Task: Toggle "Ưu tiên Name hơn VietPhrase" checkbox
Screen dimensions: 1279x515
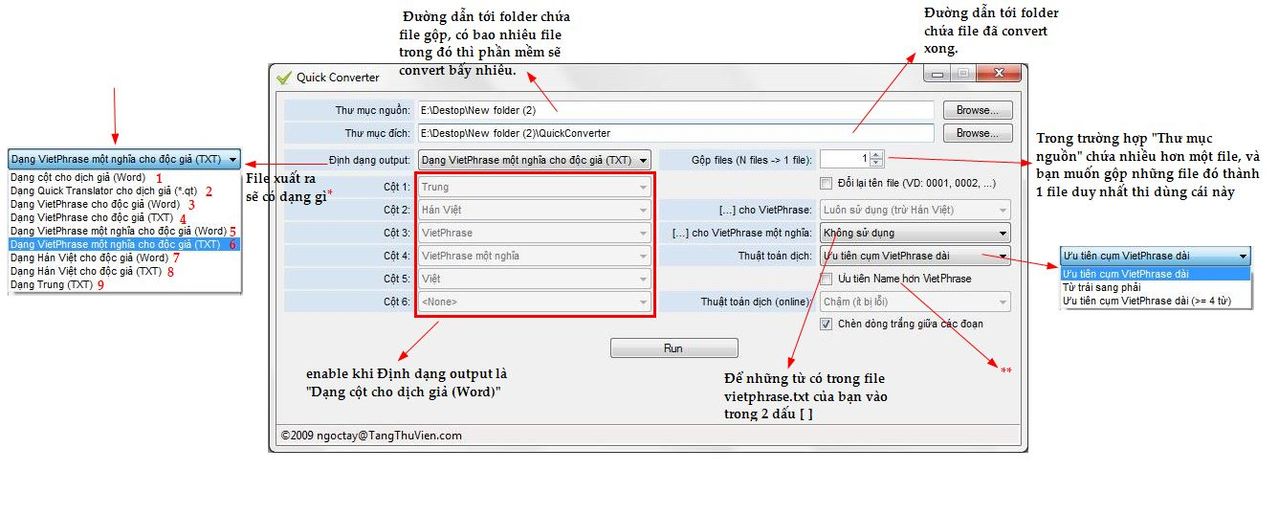Action: 826,279
